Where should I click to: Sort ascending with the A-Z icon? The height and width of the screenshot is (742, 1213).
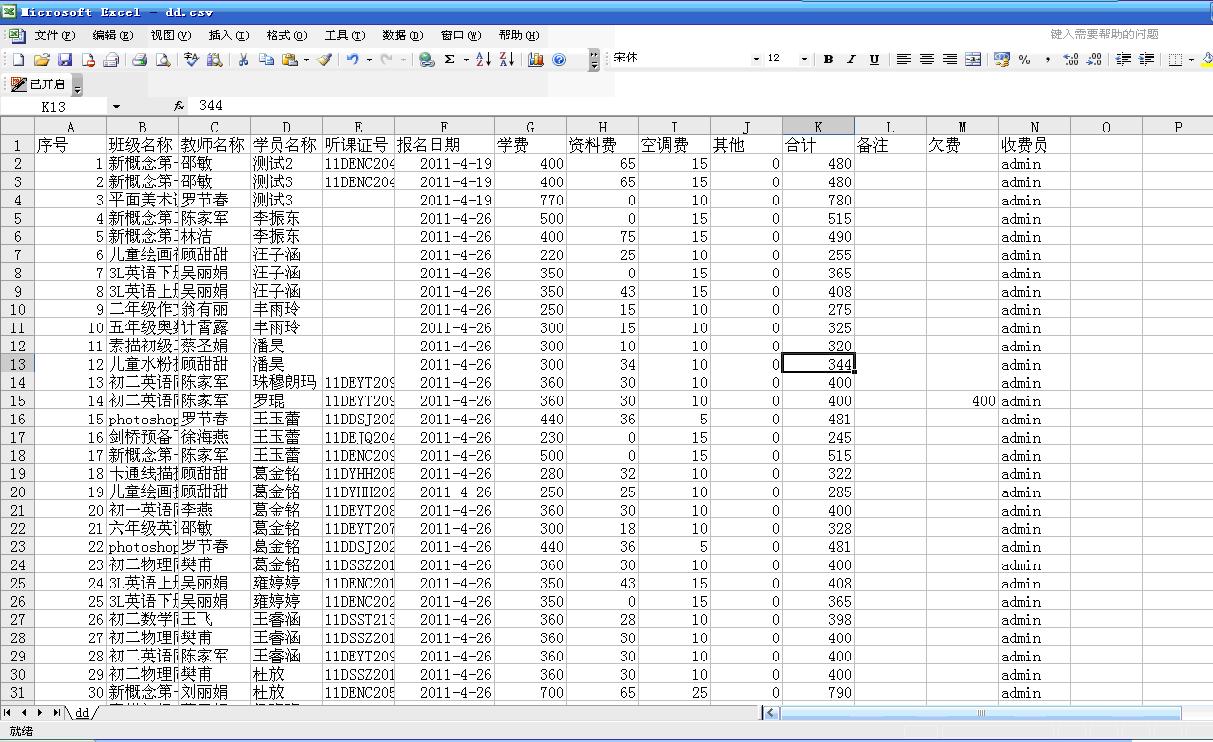click(x=483, y=60)
